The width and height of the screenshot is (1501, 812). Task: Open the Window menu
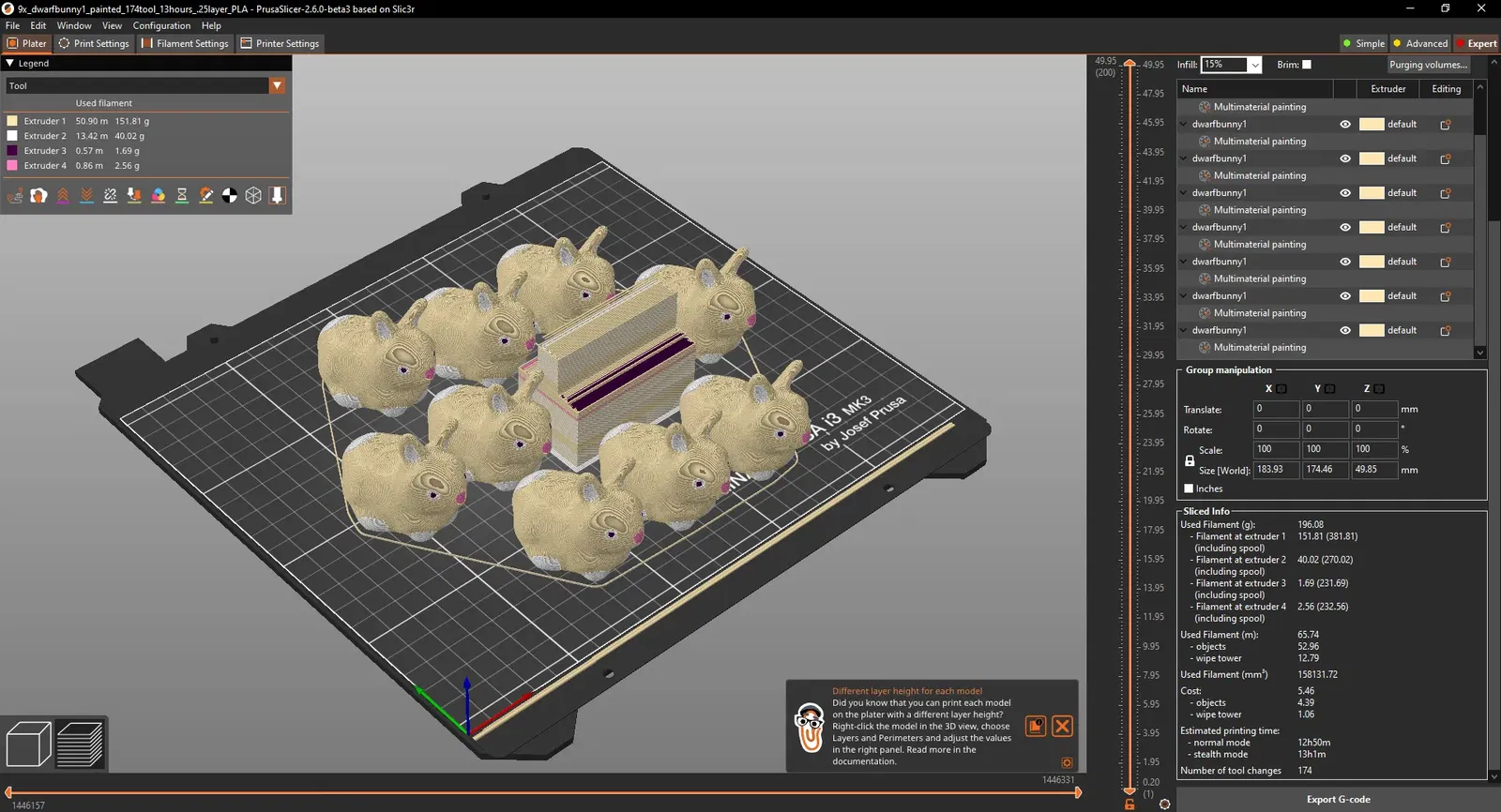click(74, 25)
